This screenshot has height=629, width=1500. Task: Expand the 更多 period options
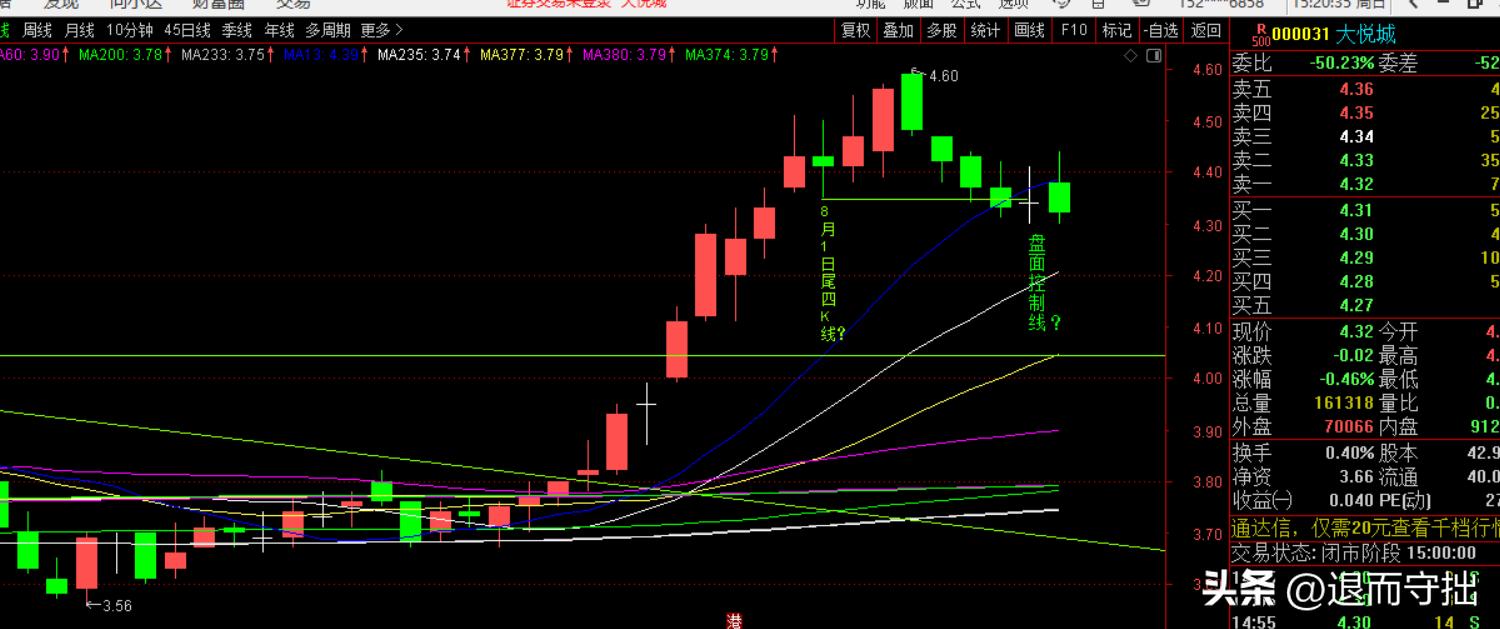pyautogui.click(x=382, y=31)
